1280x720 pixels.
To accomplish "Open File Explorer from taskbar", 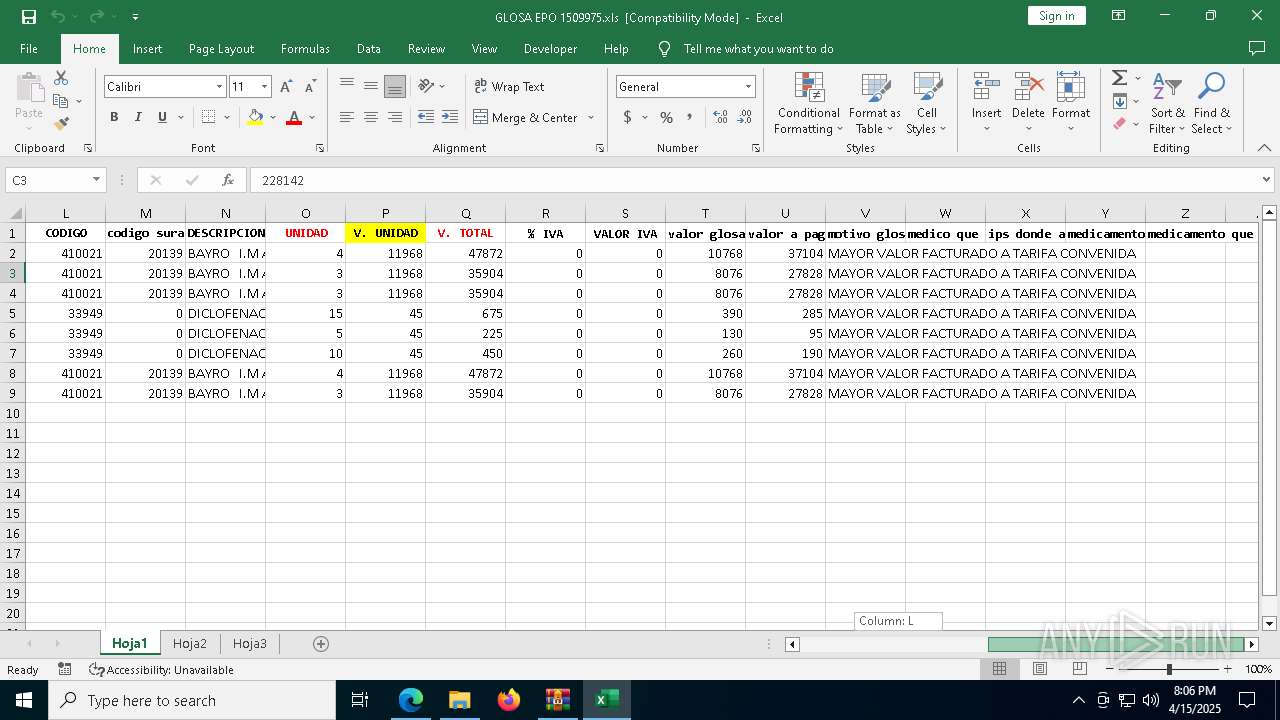I will click(460, 700).
